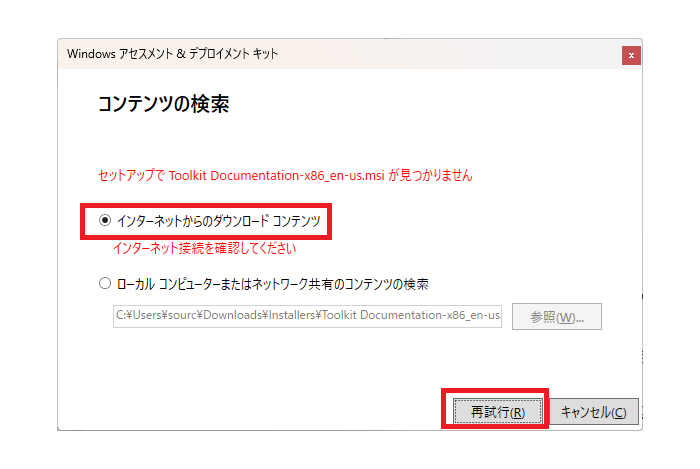The height and width of the screenshot is (469, 700).
Task: Select the ローカル コンピューター content search radio button
Action: tap(105, 284)
